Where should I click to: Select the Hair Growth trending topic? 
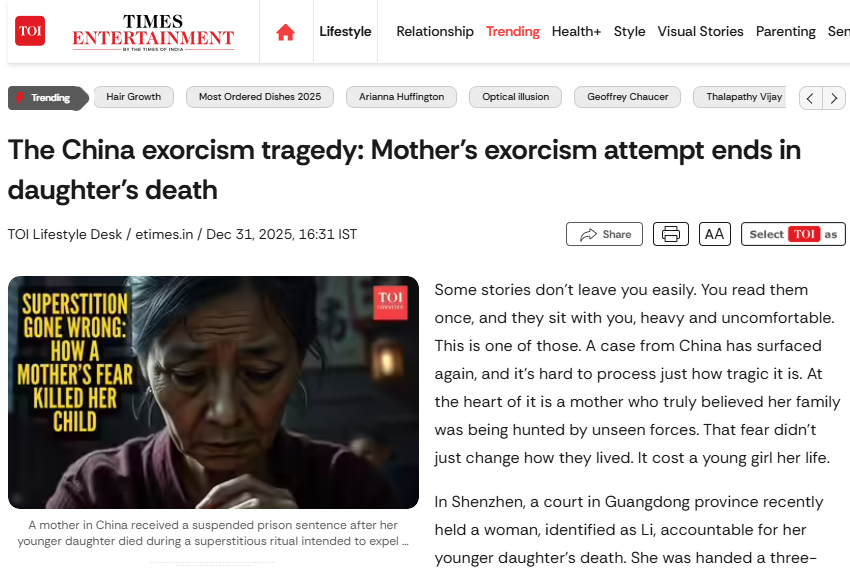(x=134, y=97)
